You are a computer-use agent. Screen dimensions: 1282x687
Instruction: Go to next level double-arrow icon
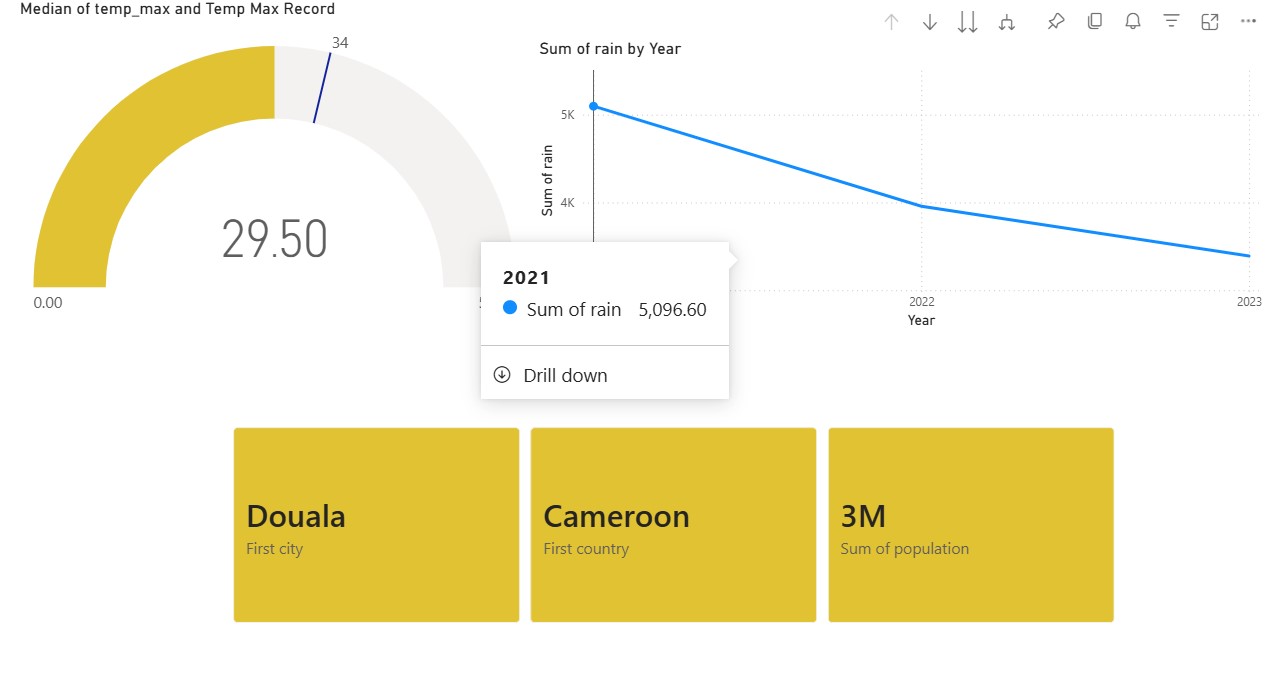point(968,22)
